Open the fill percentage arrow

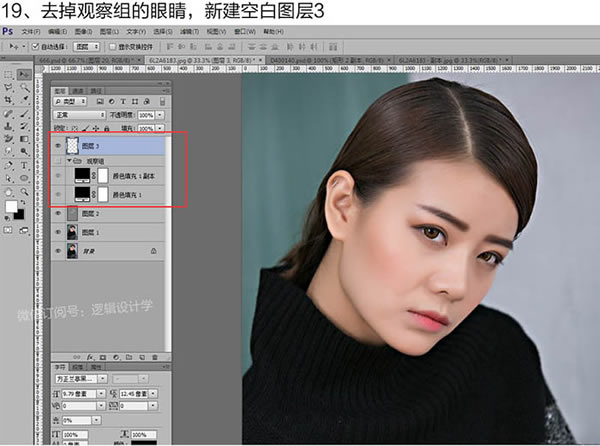(x=160, y=128)
